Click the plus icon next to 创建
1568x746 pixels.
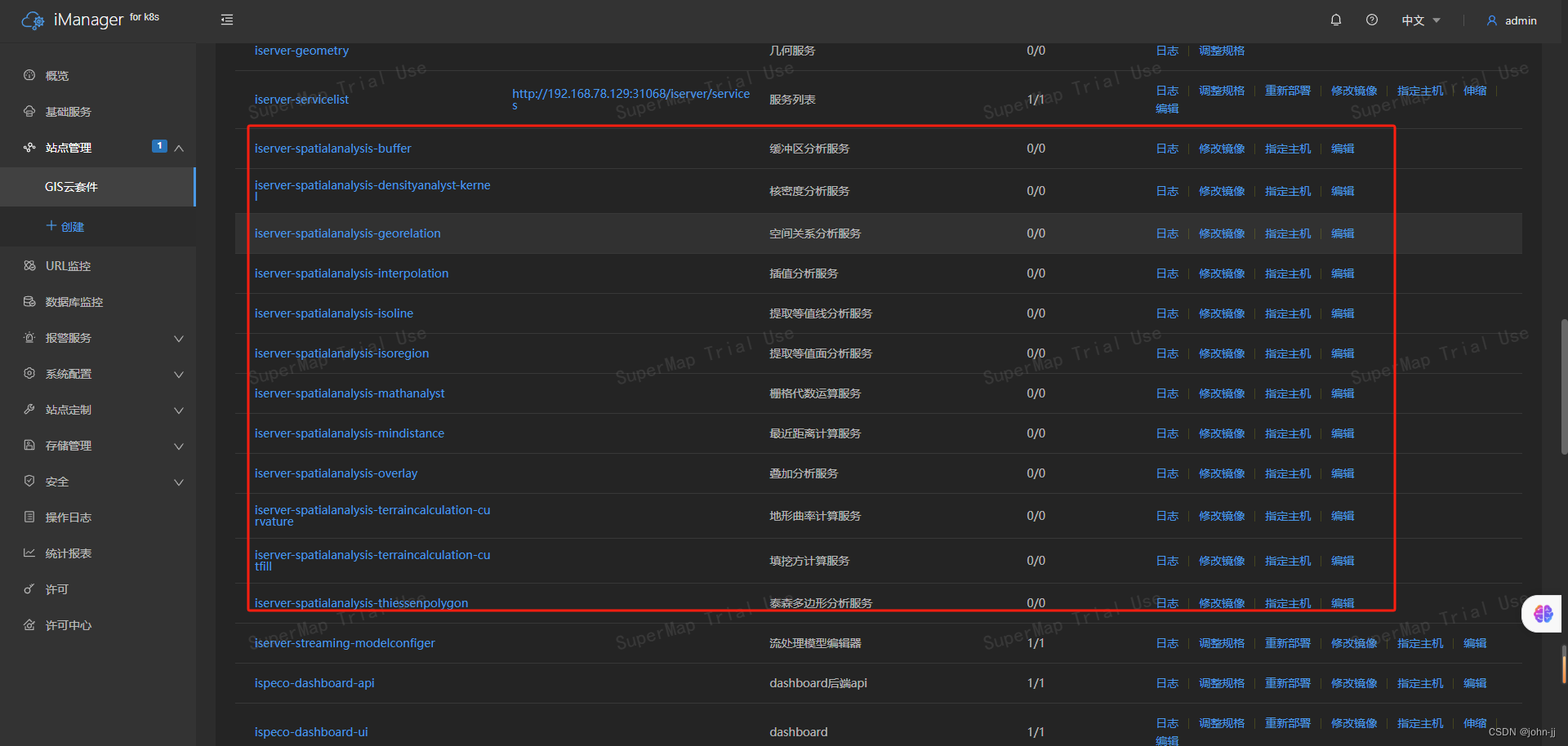pos(51,225)
